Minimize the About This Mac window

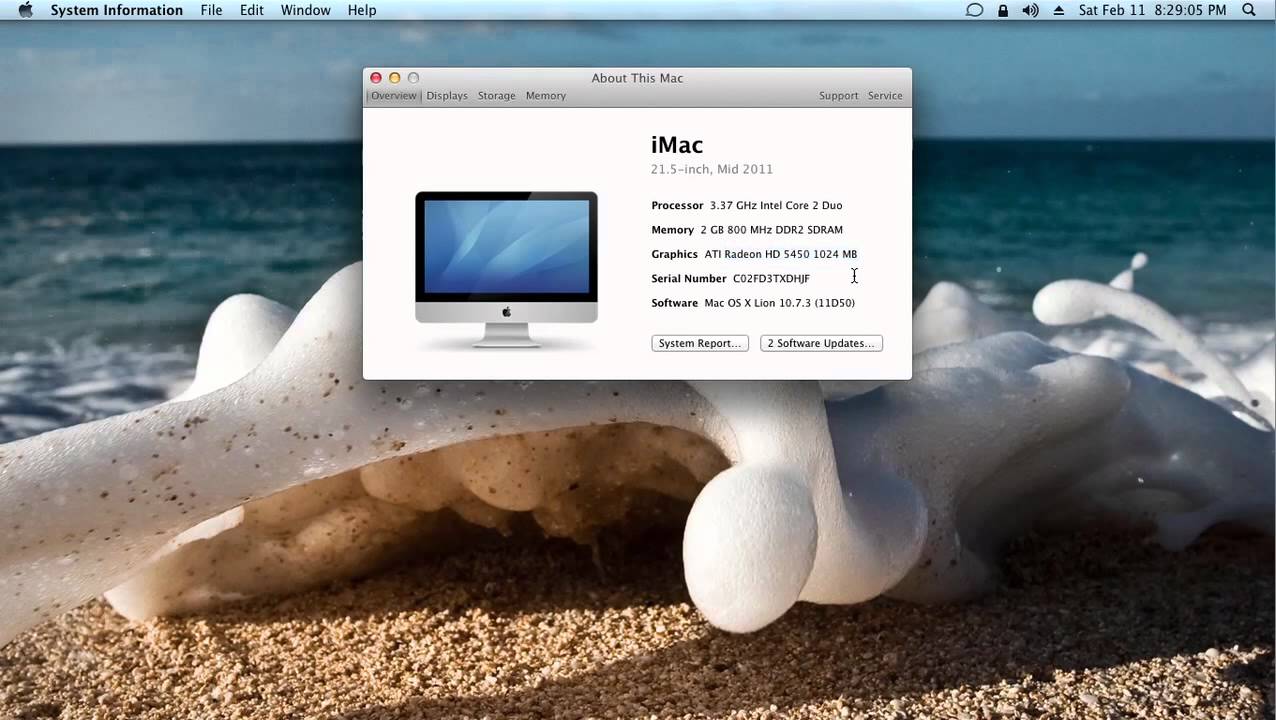tap(395, 78)
